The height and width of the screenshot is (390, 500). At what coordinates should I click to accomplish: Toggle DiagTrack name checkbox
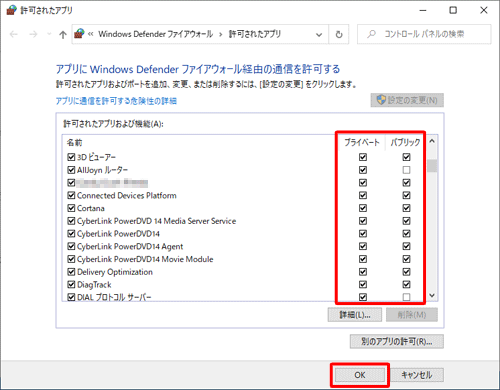pyautogui.click(x=71, y=285)
